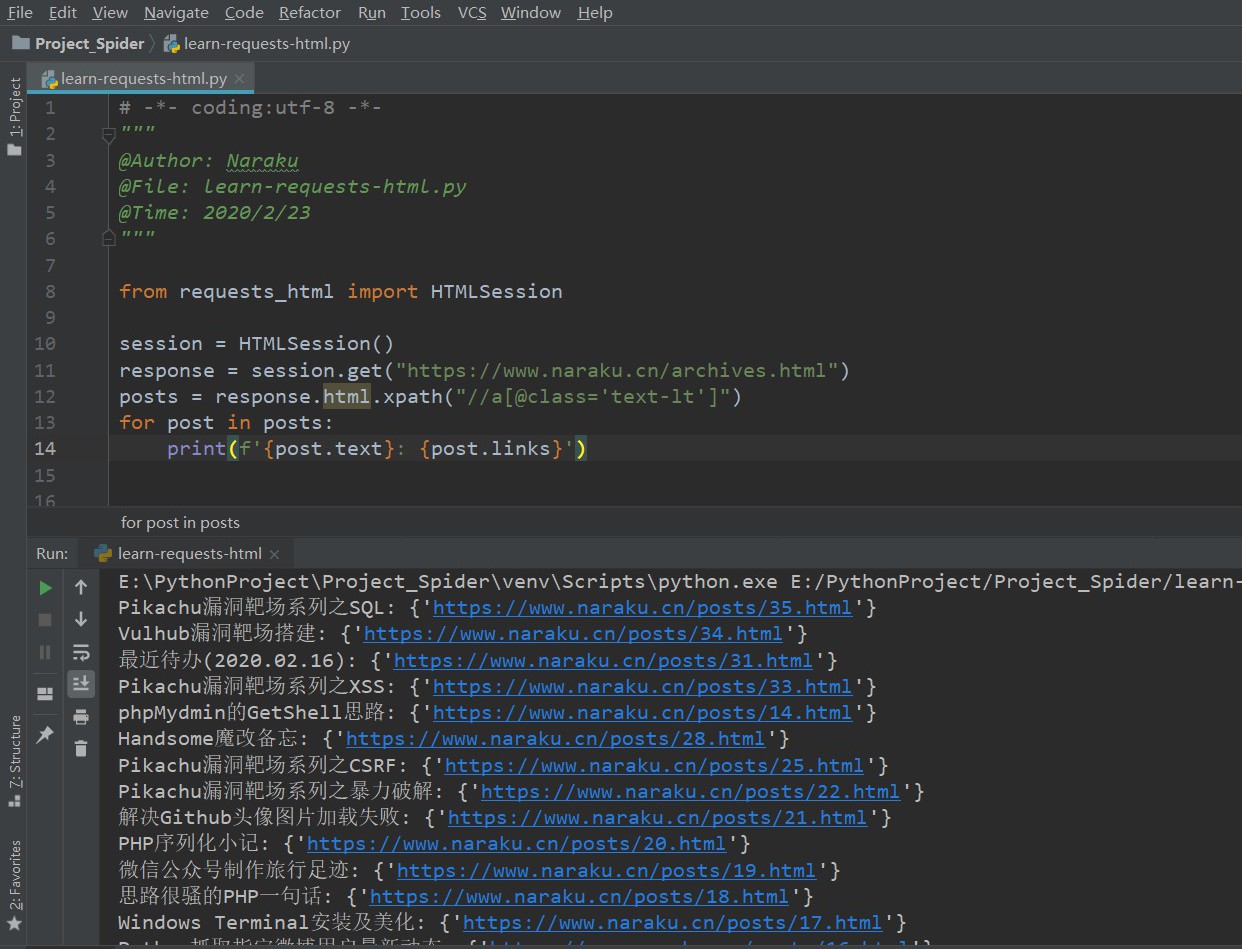The height and width of the screenshot is (949, 1242).
Task: Click '@Author: Naraku' docstring line
Action: (x=208, y=161)
